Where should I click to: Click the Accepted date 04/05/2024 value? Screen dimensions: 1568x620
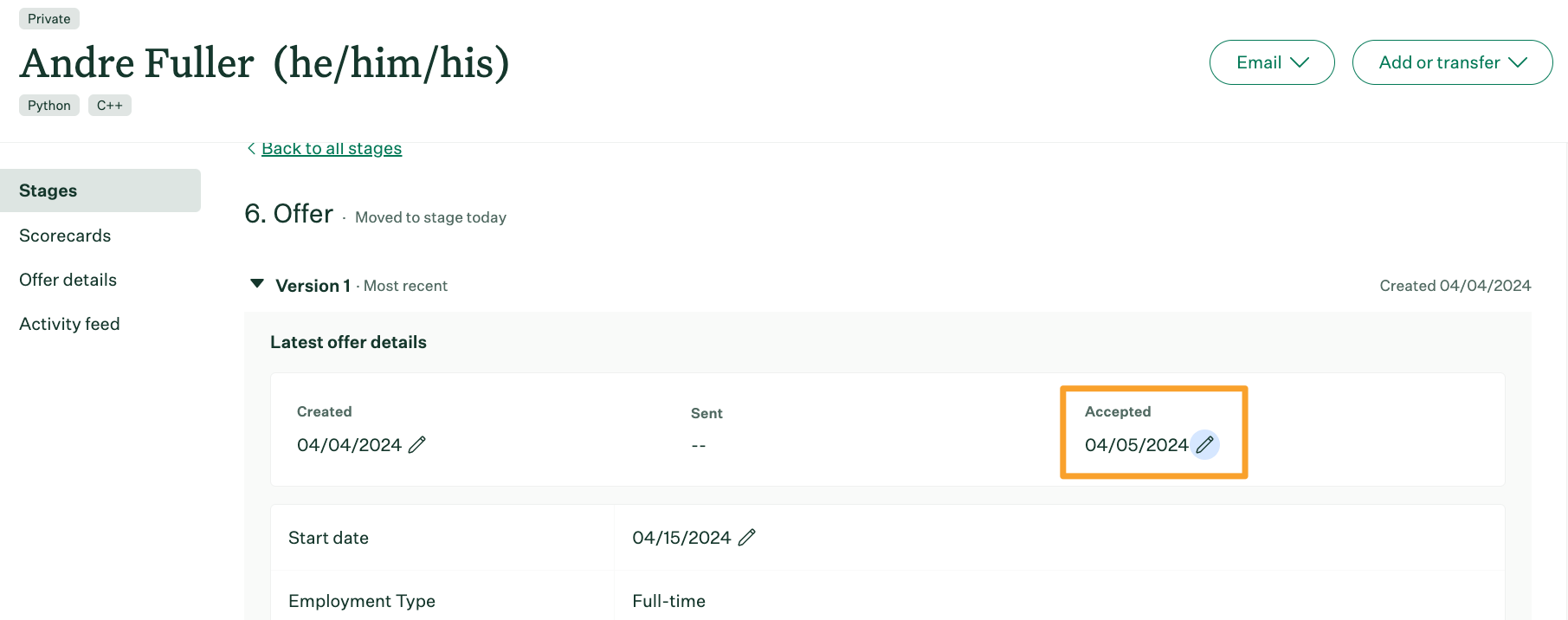(x=1136, y=445)
